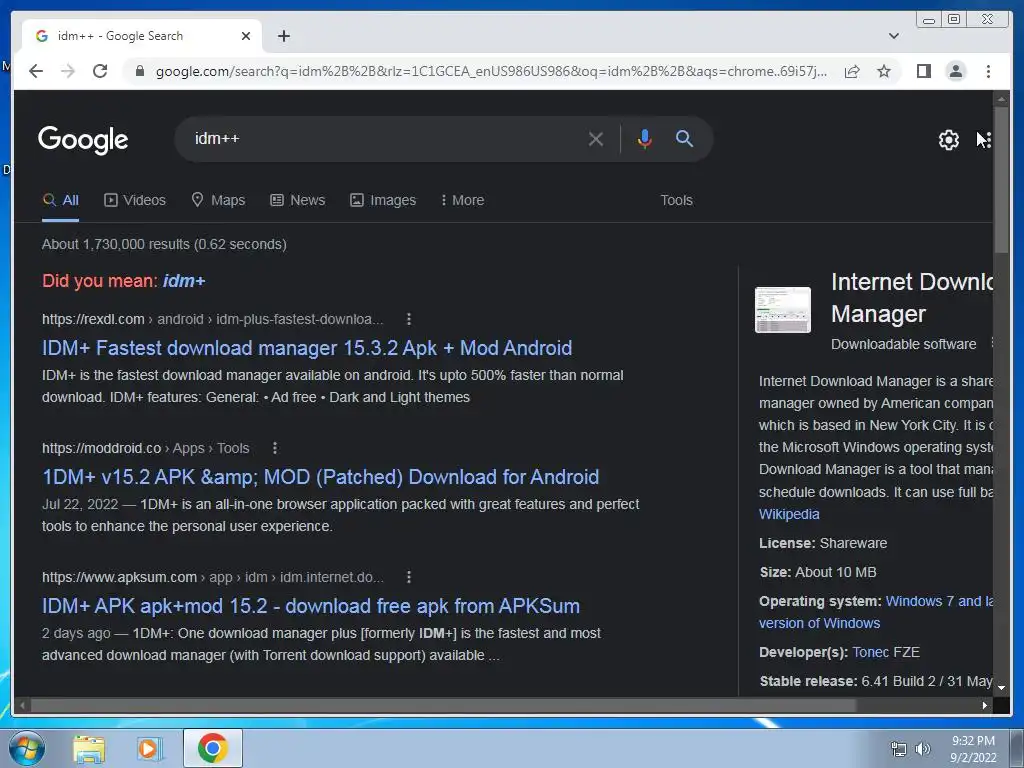
Task: Click the 'Windows 7 and later' operating system link
Action: (939, 601)
